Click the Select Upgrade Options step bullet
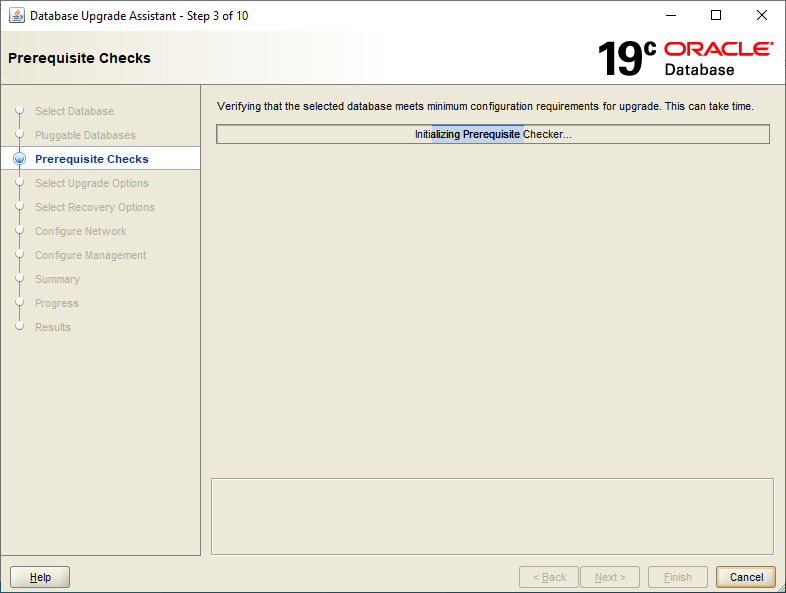 tap(20, 182)
